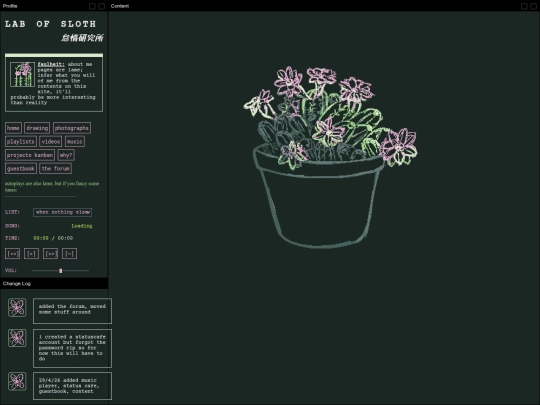Click the 'added music player, status cafe' changelog entry
The image size is (540, 405).
72,386
